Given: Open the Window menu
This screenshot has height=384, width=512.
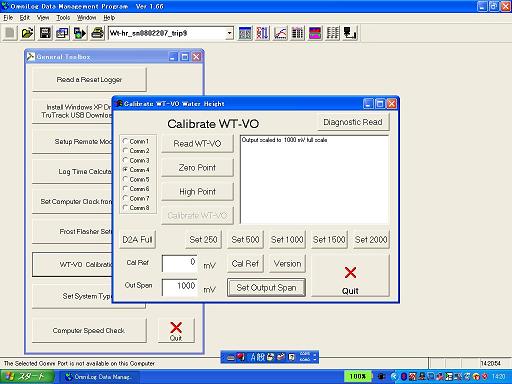Looking at the screenshot, I should [86, 18].
